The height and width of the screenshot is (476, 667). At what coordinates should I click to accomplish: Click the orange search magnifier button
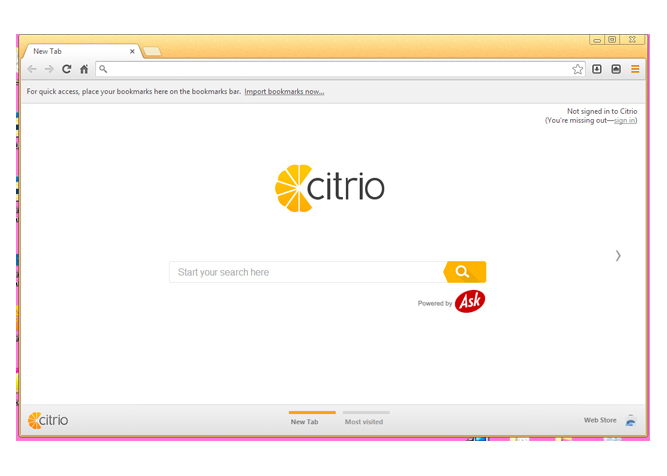465,272
